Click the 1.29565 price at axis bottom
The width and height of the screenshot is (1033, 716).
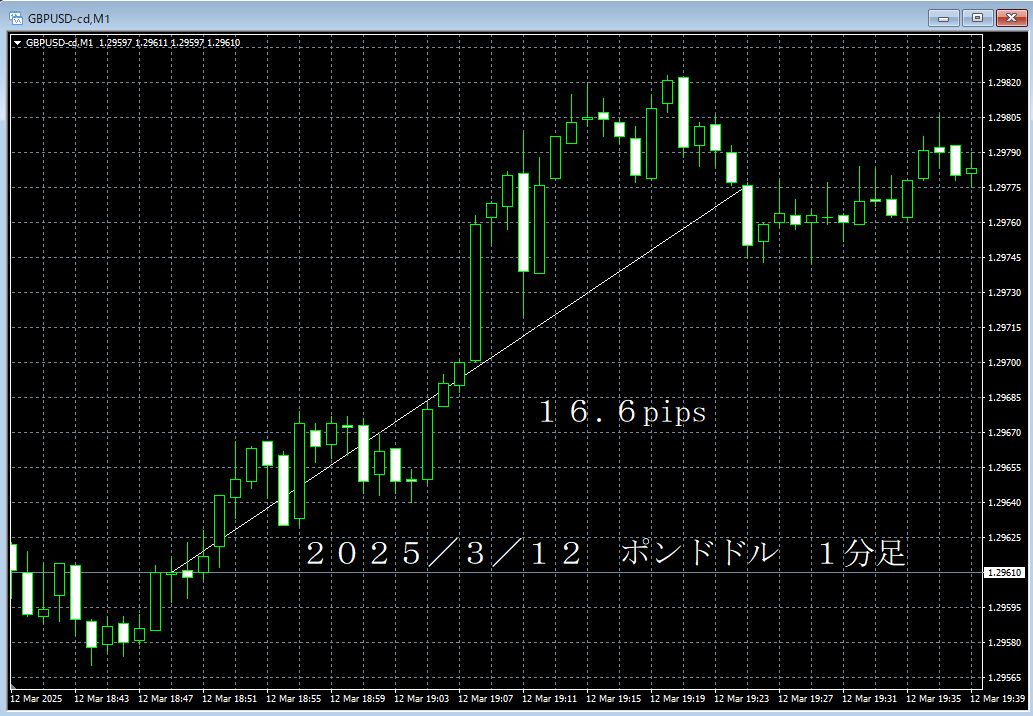(1004, 678)
